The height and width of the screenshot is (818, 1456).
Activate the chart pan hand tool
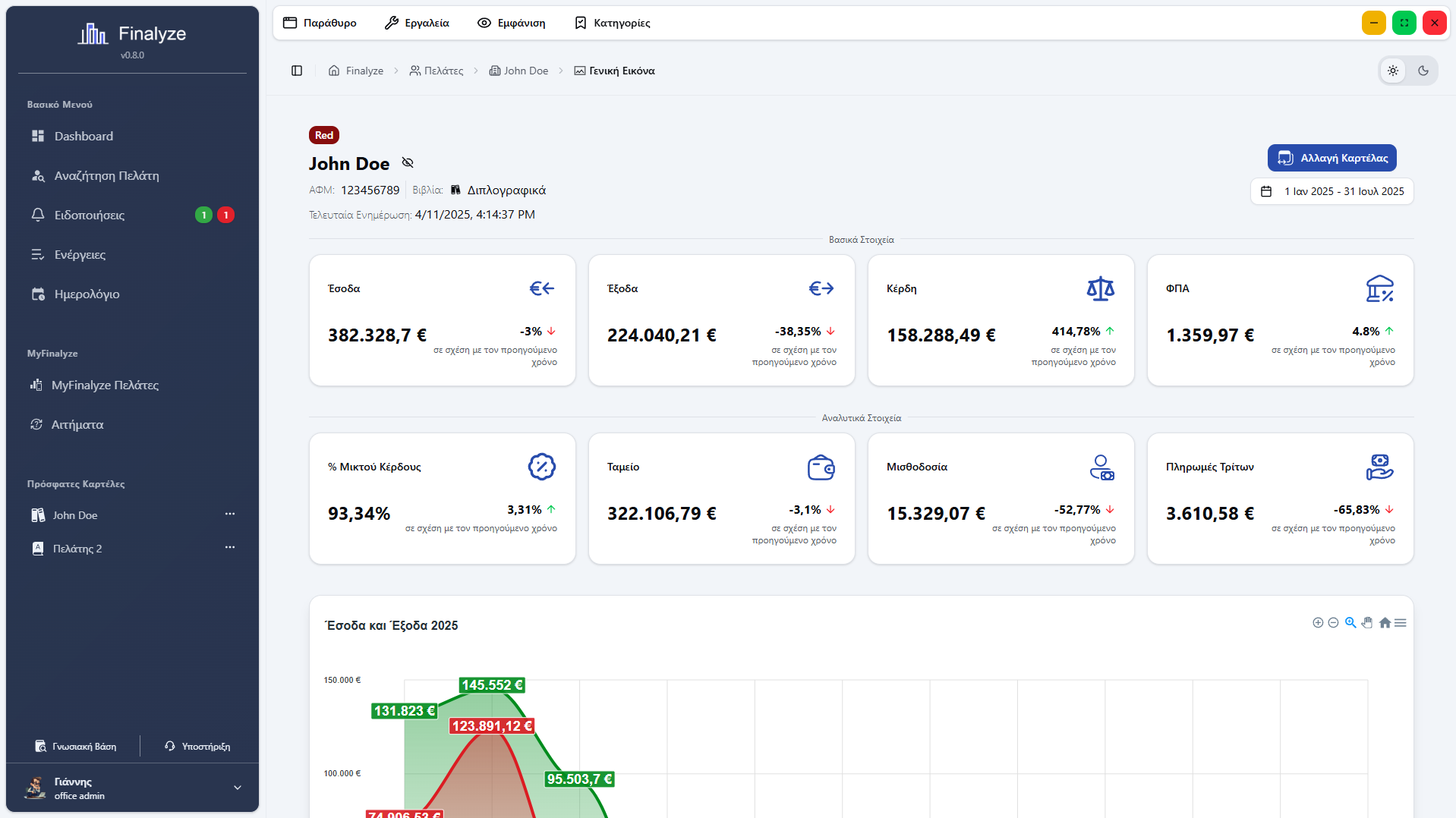(x=1367, y=623)
